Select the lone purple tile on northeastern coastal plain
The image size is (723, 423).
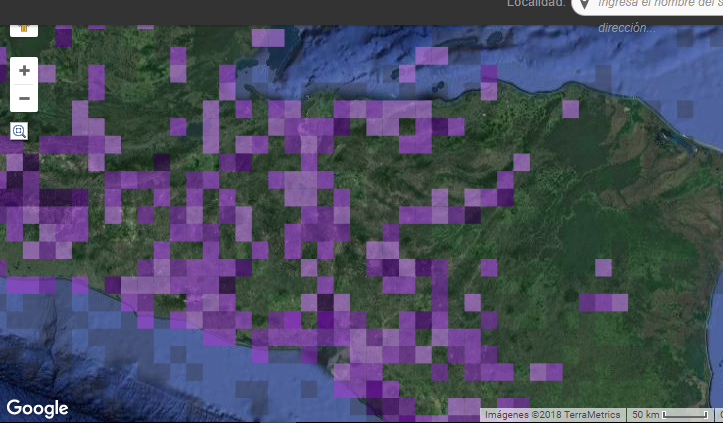click(570, 109)
